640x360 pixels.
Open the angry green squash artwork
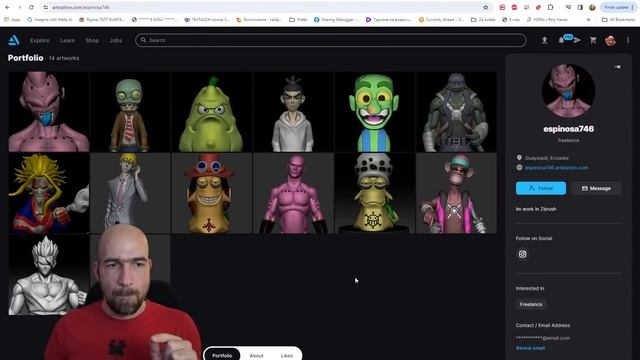pos(211,112)
